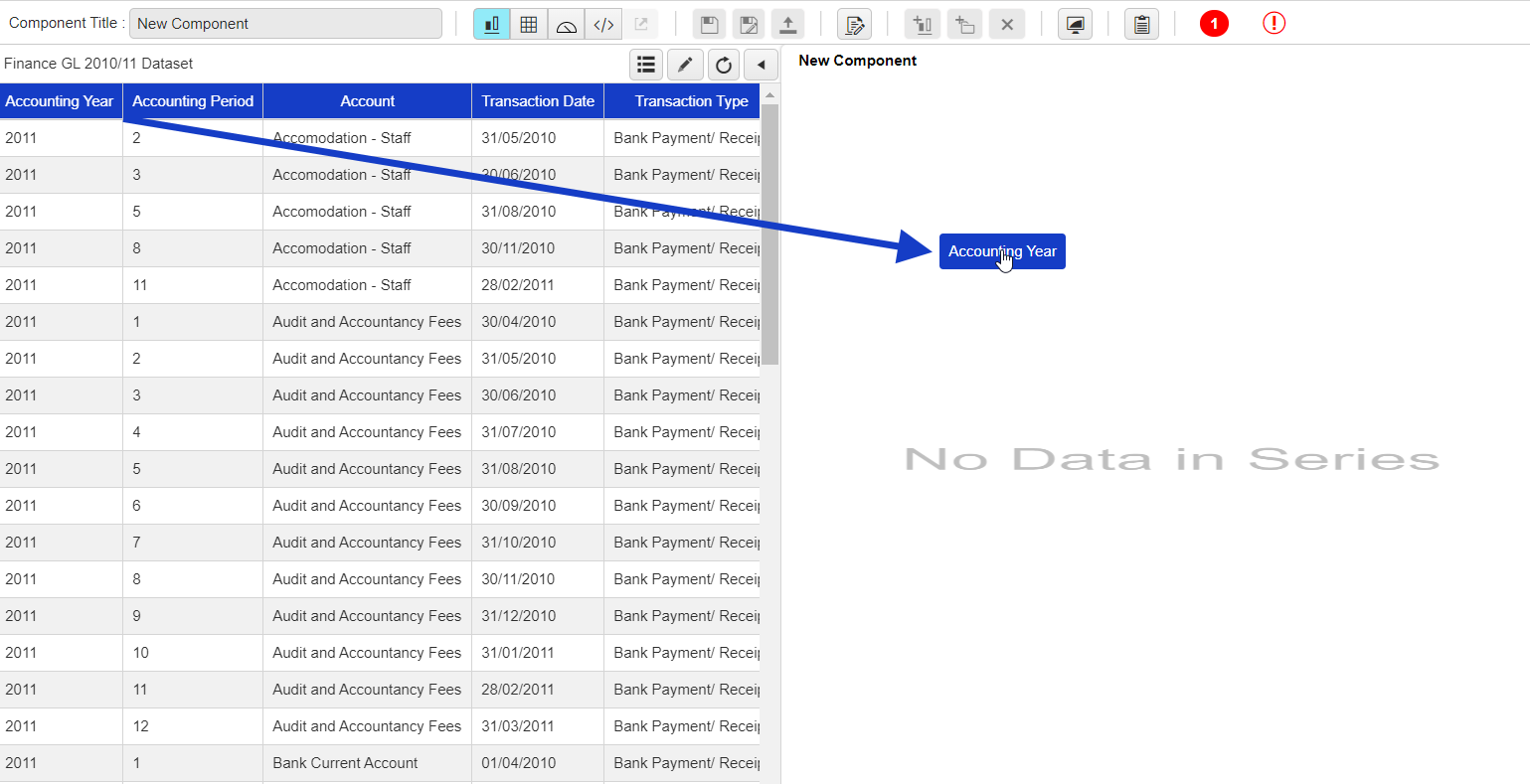Open the dataset list view button
Screen dimensions: 1530x784
(x=646, y=65)
